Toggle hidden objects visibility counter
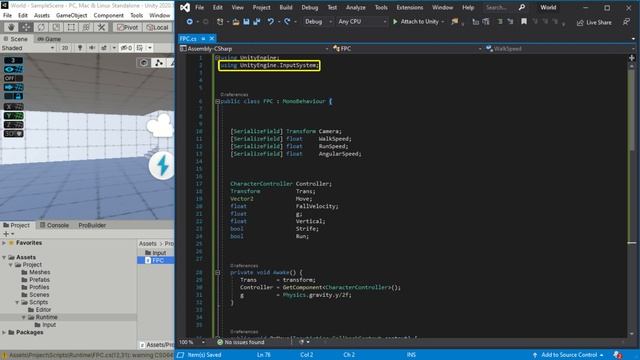 point(127,48)
